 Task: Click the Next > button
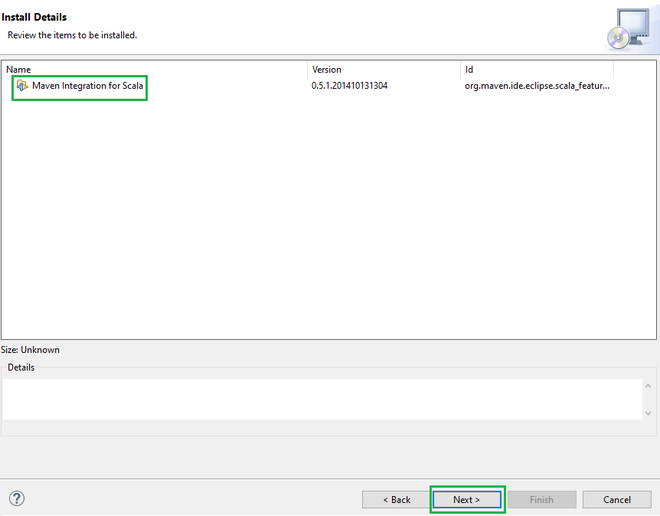467,500
